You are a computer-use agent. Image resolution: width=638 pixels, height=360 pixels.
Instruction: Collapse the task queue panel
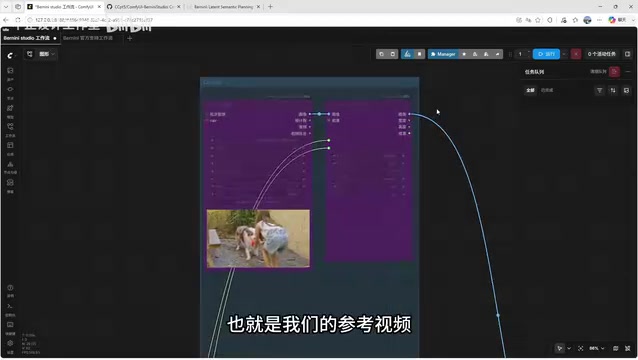click(x=628, y=72)
